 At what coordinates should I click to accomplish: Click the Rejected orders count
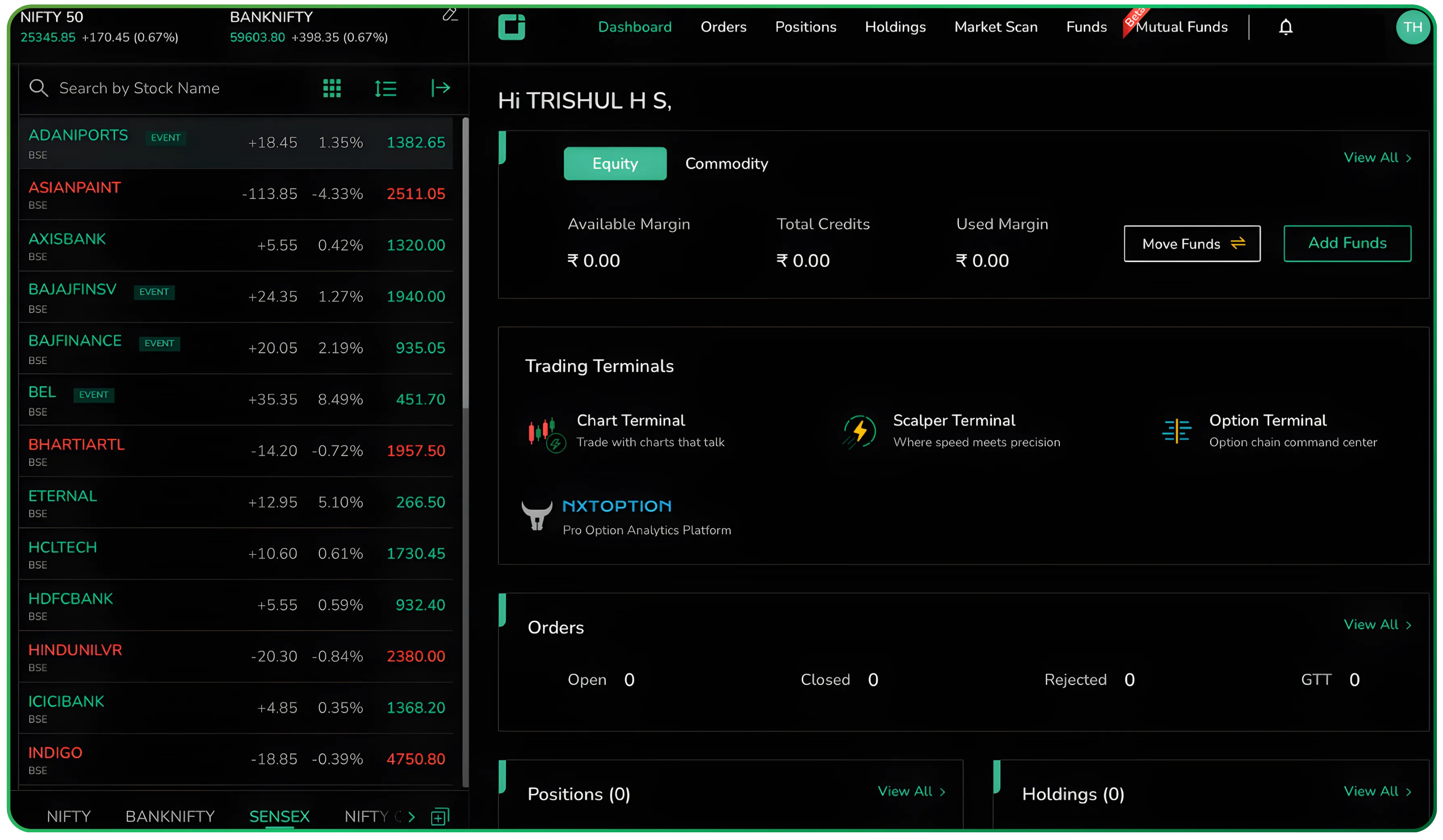[x=1129, y=680]
